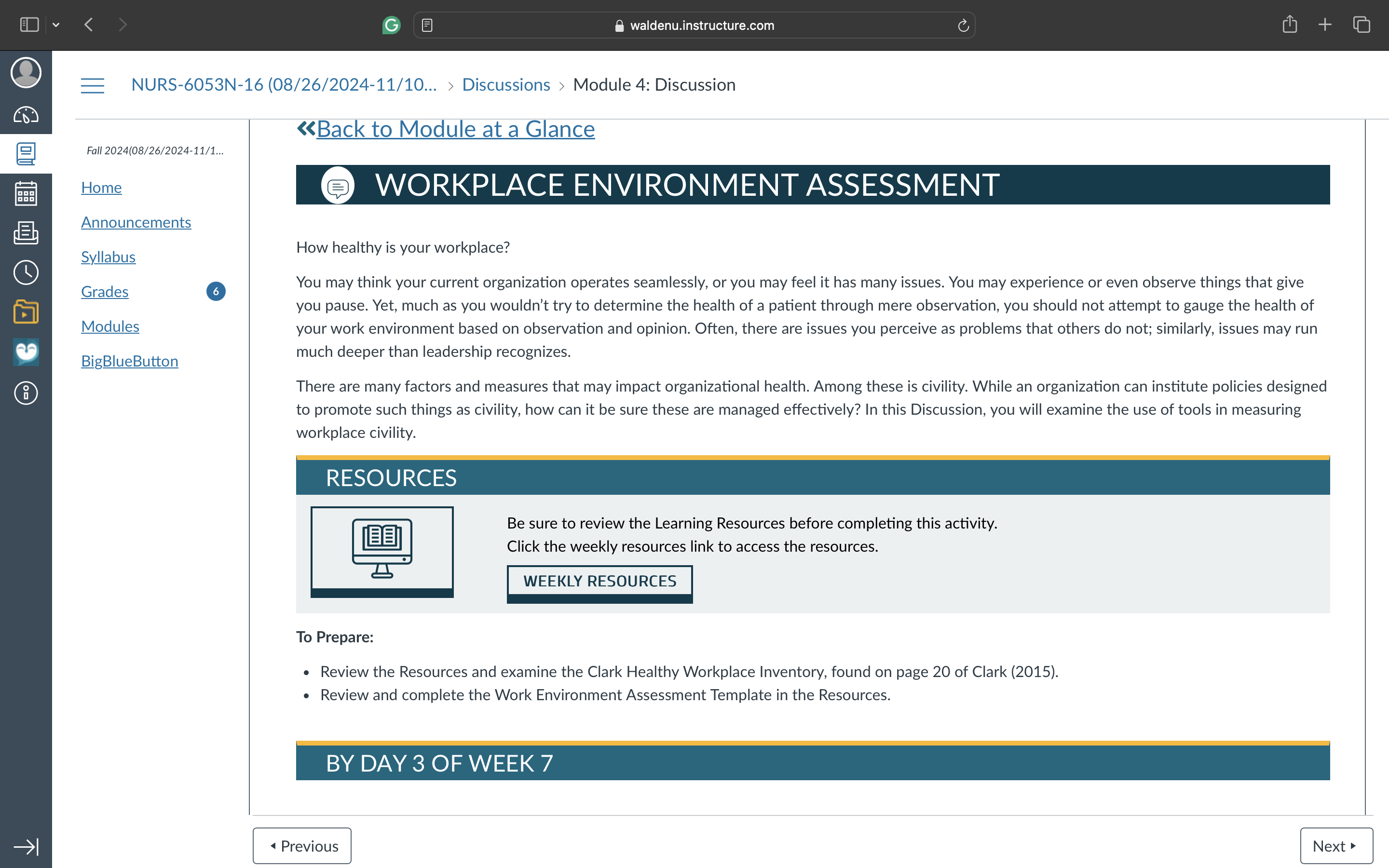Expand the global navigation sidebar arrow
This screenshot has width=1389, height=868.
click(26, 846)
